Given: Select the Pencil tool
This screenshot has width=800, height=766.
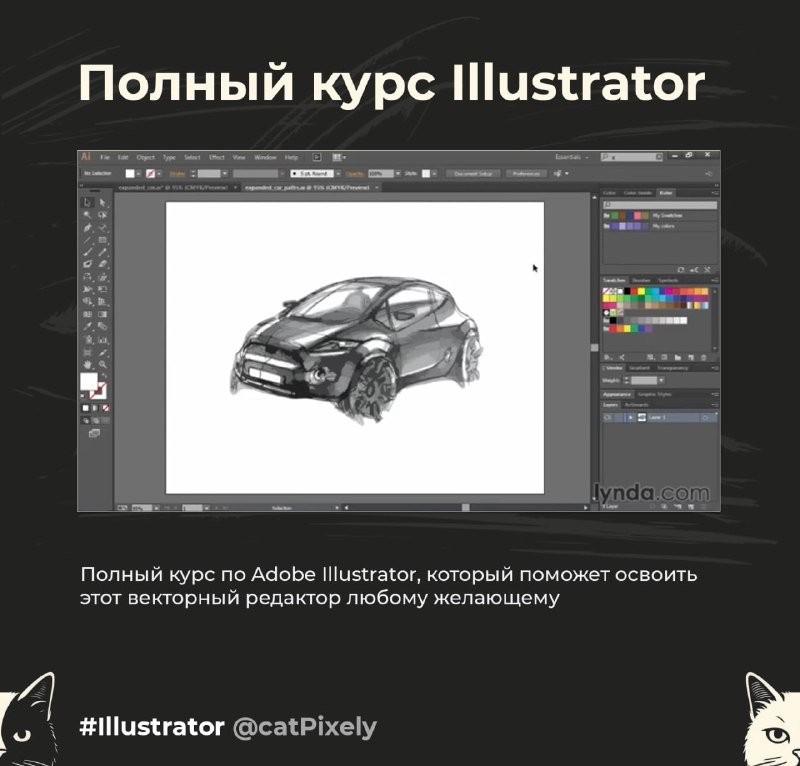Looking at the screenshot, I should click(x=103, y=252).
